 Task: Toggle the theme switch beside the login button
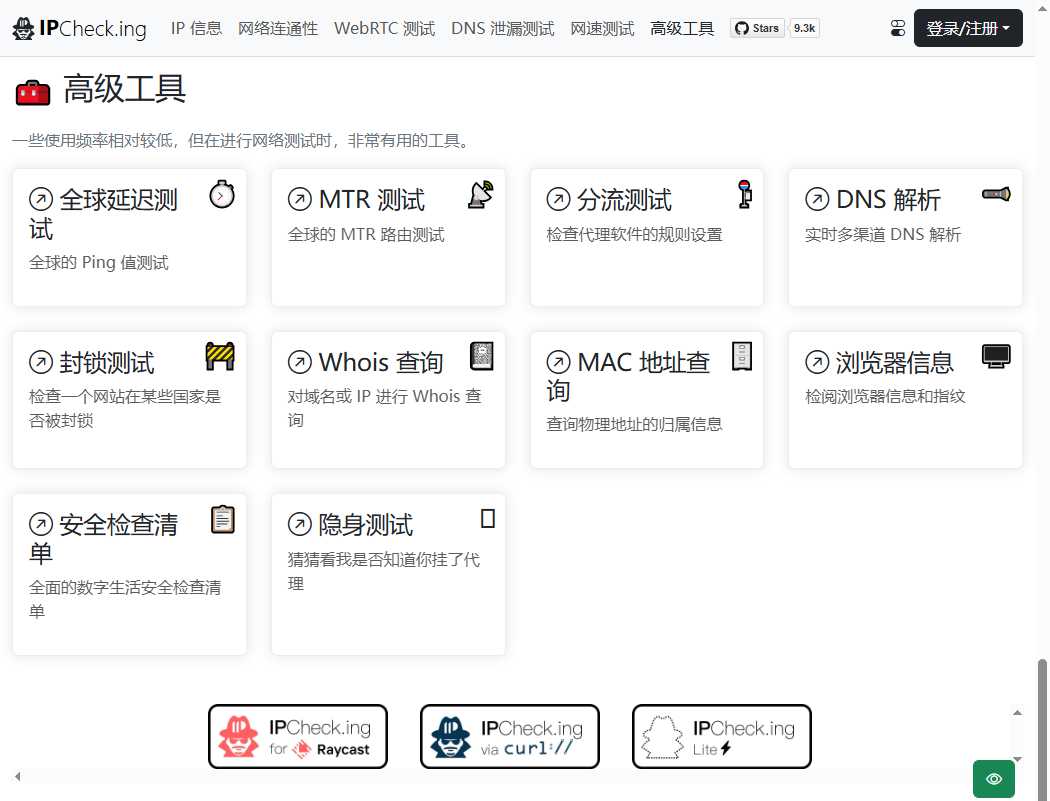pos(897,28)
